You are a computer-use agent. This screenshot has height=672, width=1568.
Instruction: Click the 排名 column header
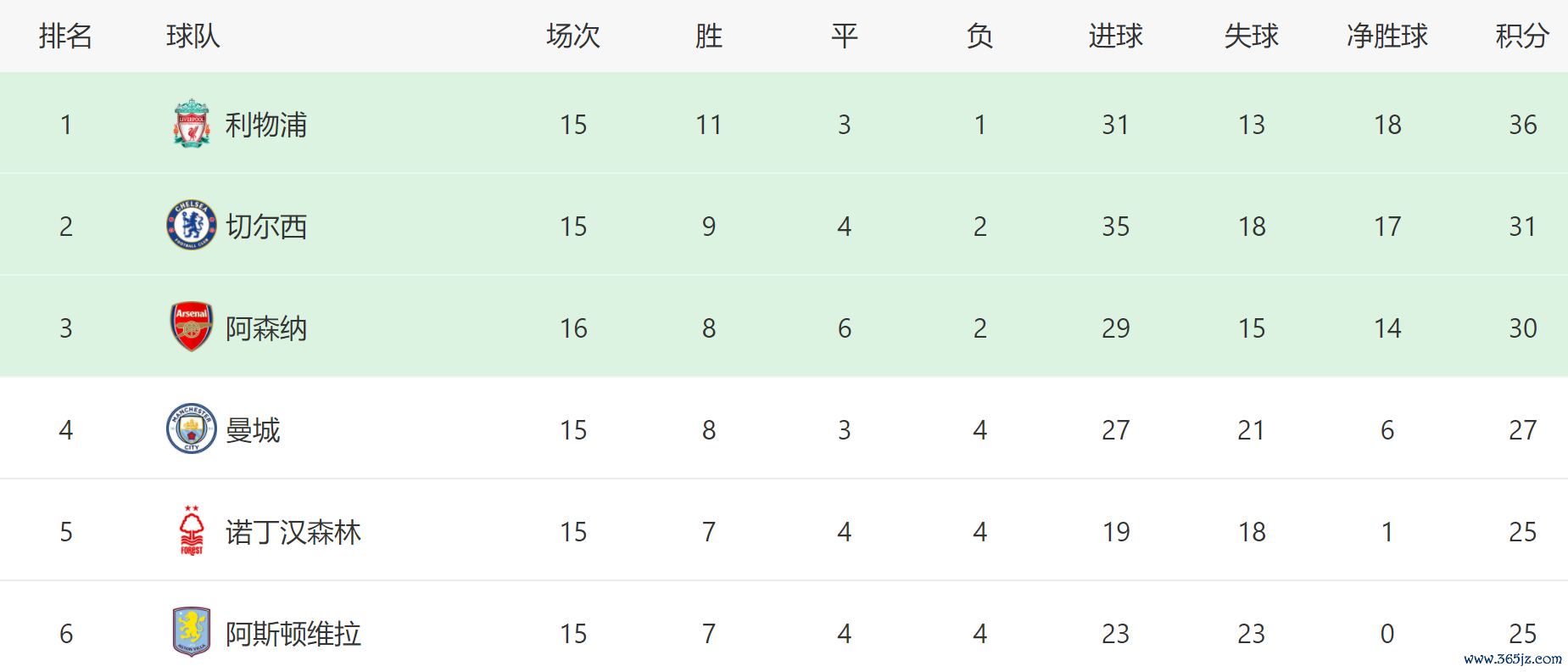pos(65,36)
